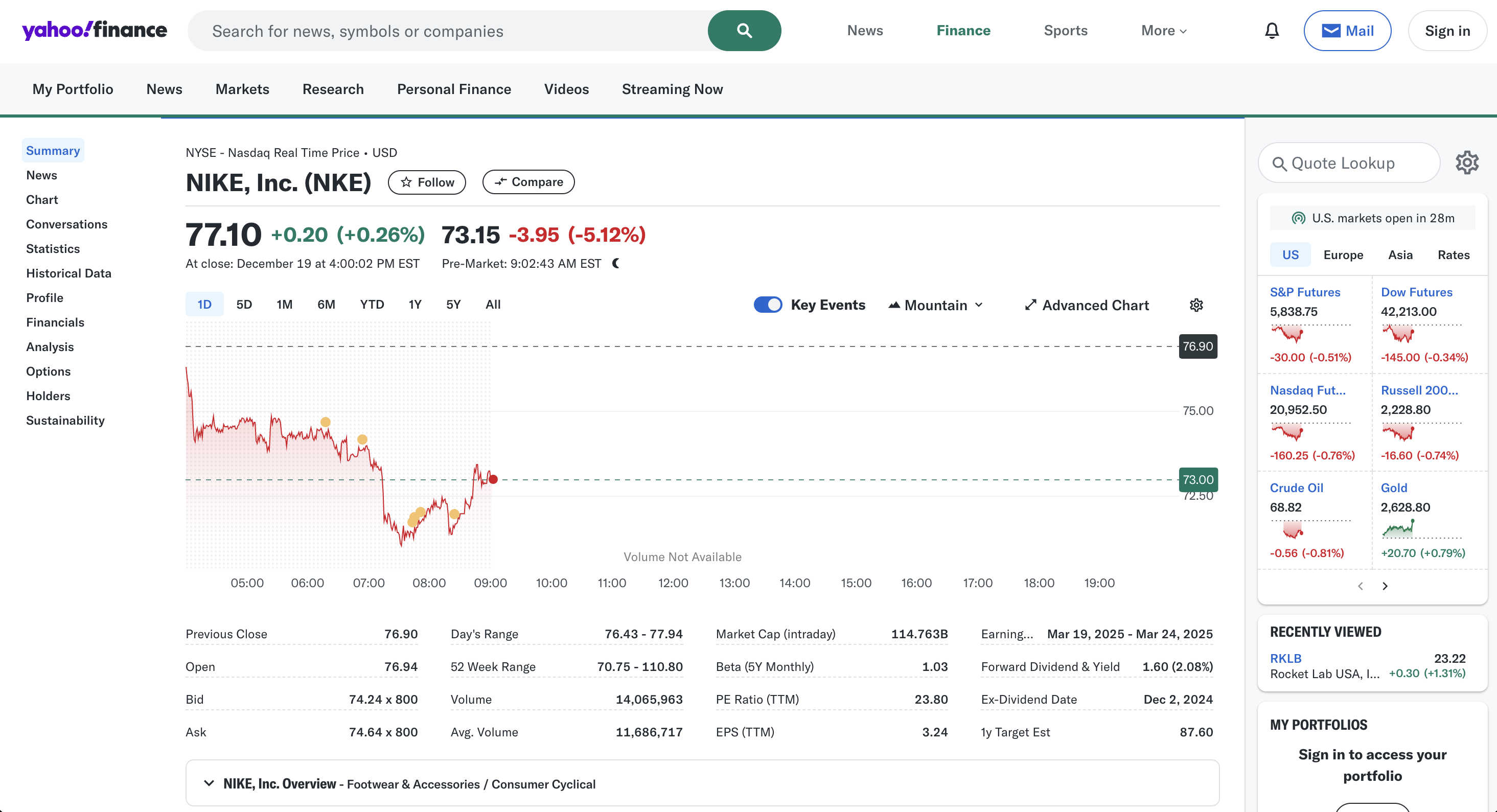Click the Rates tab in market panel
1497x812 pixels.
[1452, 254]
